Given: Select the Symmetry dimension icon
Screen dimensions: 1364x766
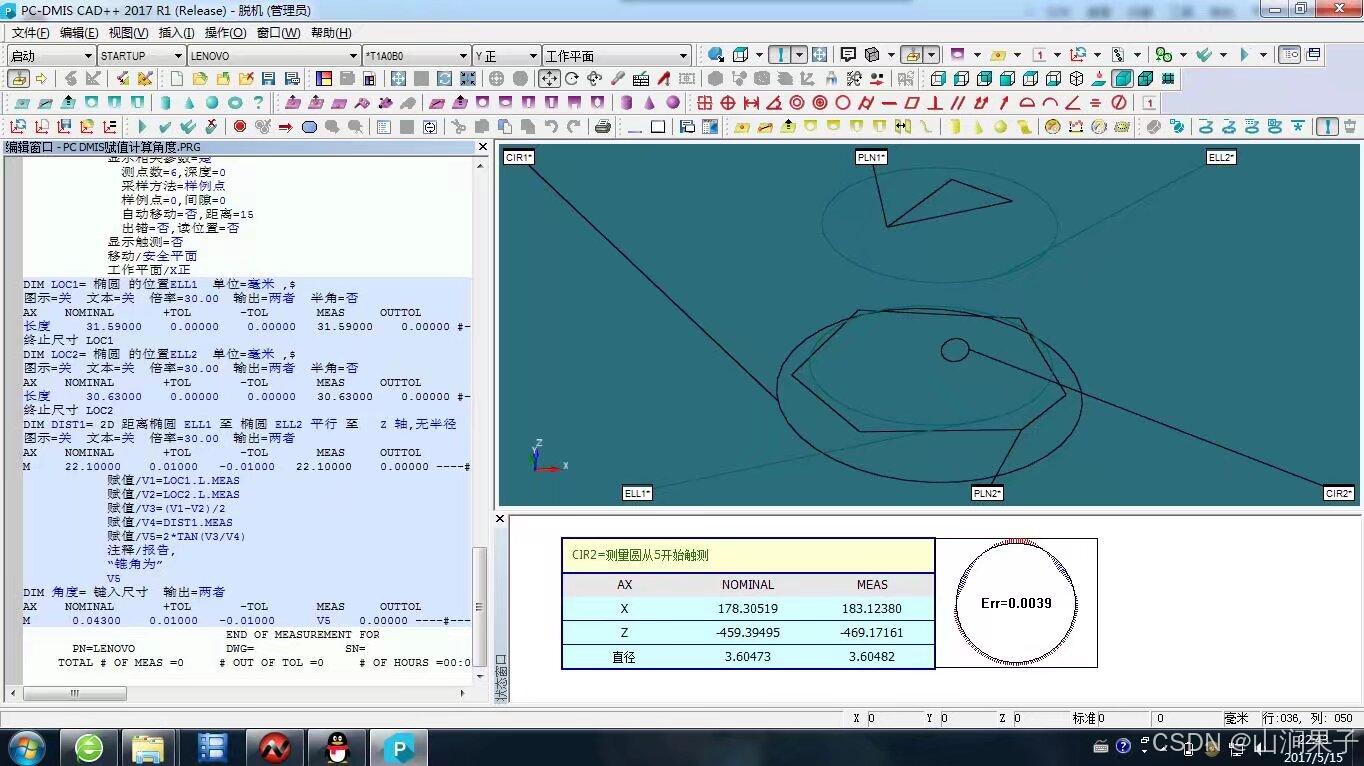Looking at the screenshot, I should click(x=1096, y=103).
